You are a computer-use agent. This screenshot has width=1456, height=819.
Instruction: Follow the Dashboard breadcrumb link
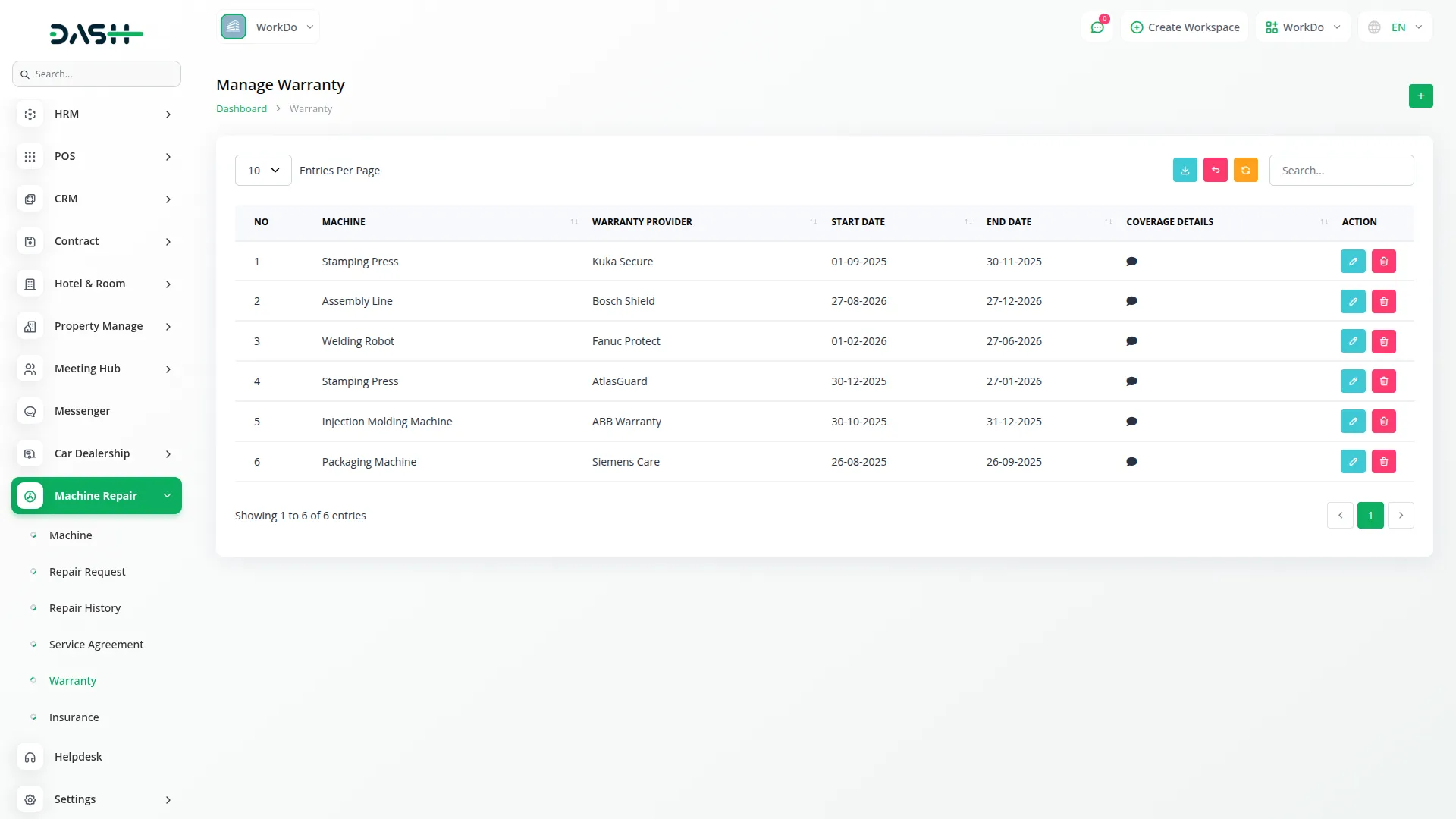point(241,108)
